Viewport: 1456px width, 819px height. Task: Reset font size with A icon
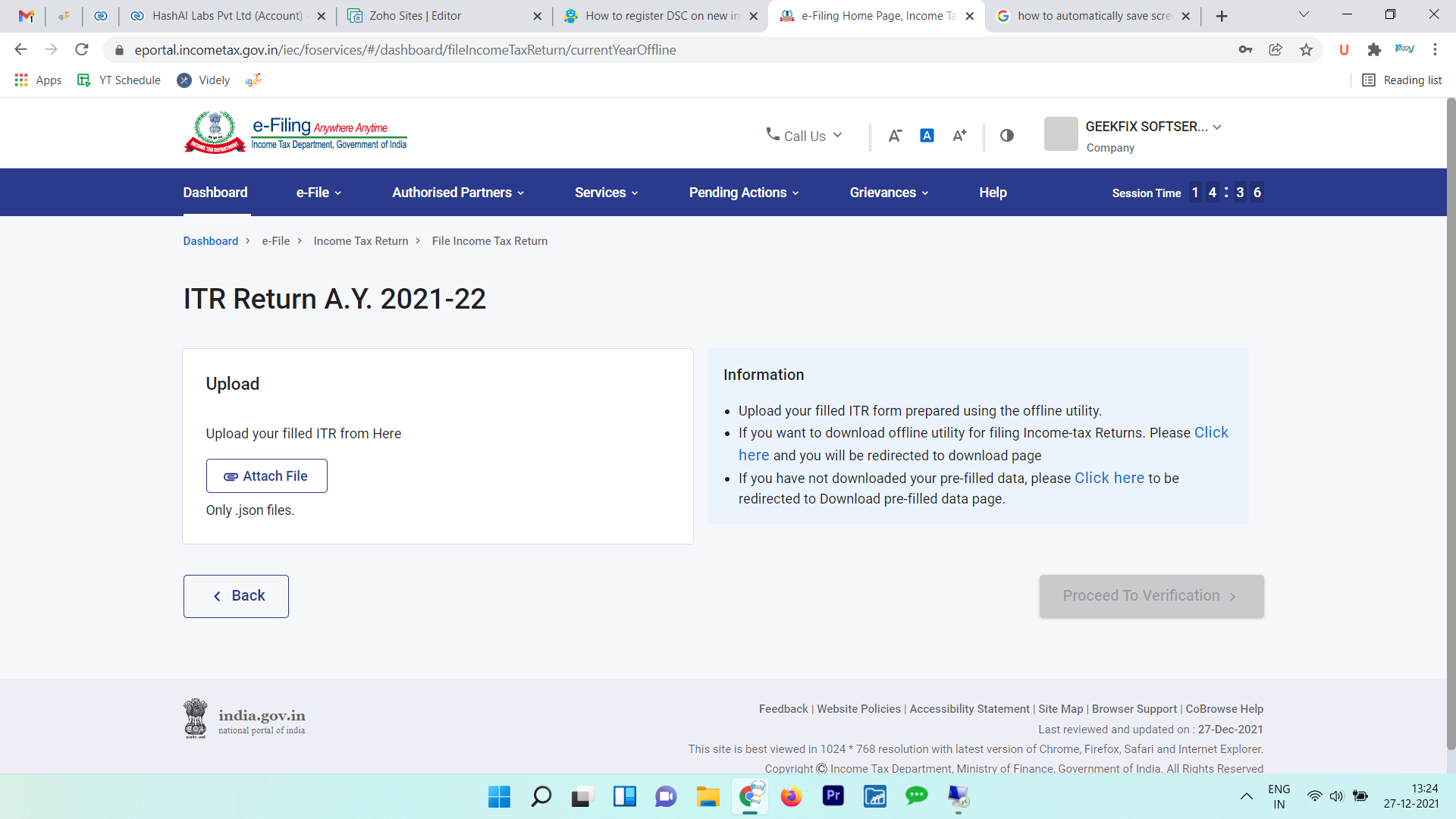[x=927, y=135]
